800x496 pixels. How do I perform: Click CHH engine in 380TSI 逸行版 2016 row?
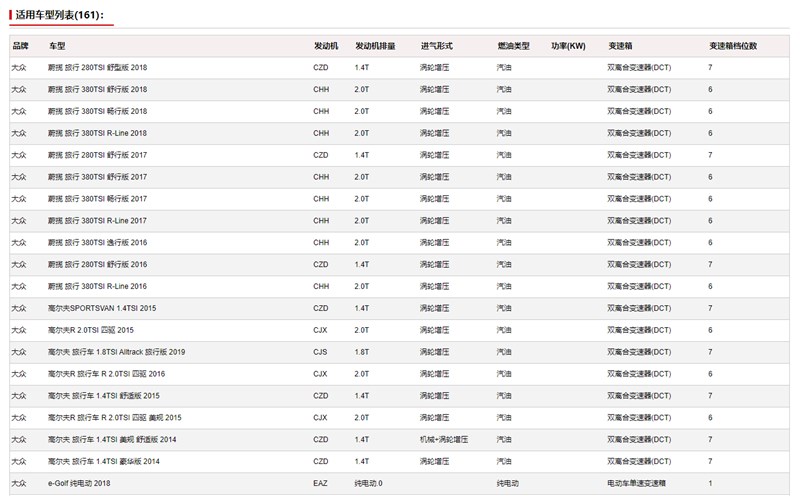[321, 243]
